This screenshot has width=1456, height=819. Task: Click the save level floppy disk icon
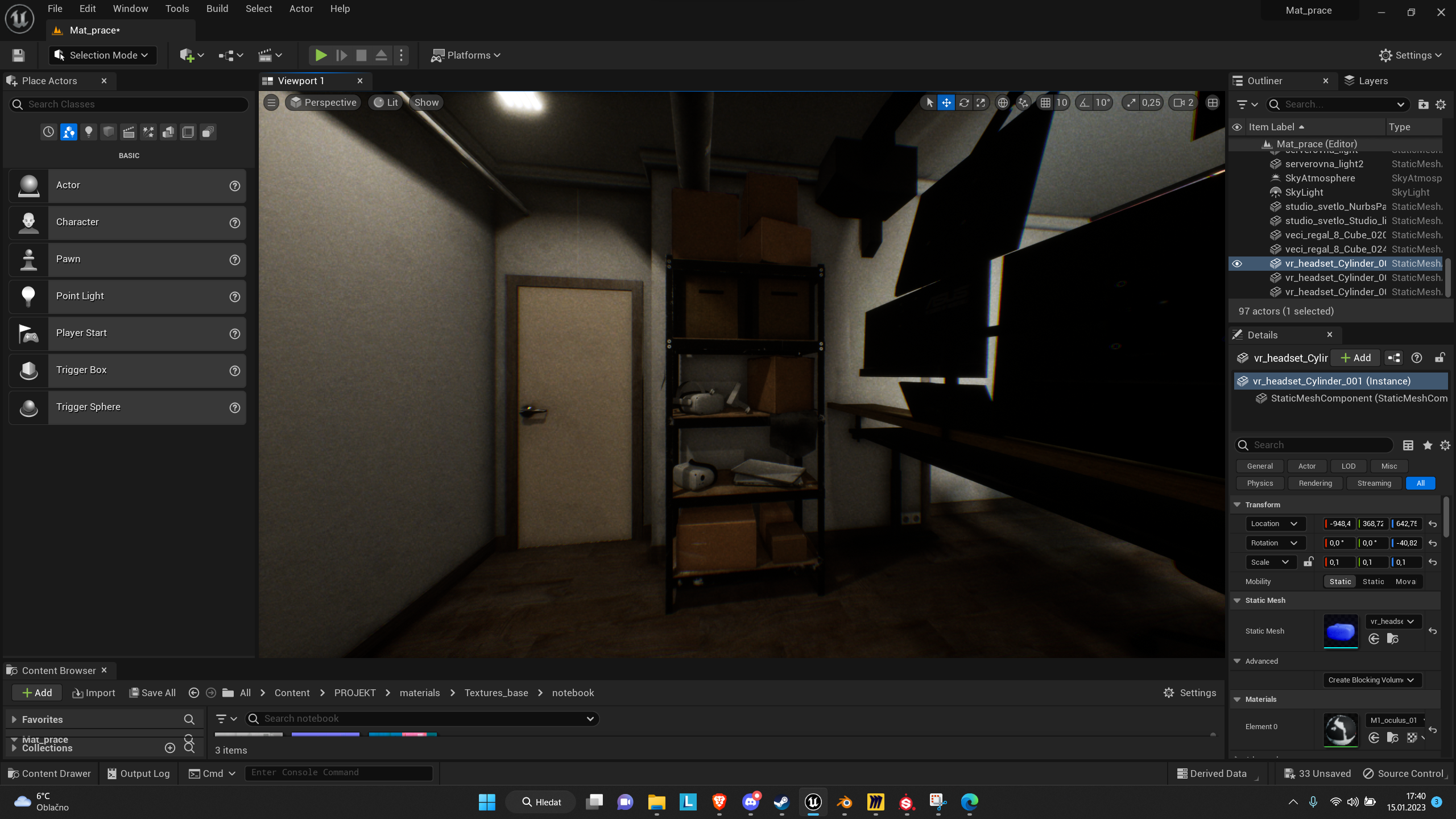pos(18,55)
